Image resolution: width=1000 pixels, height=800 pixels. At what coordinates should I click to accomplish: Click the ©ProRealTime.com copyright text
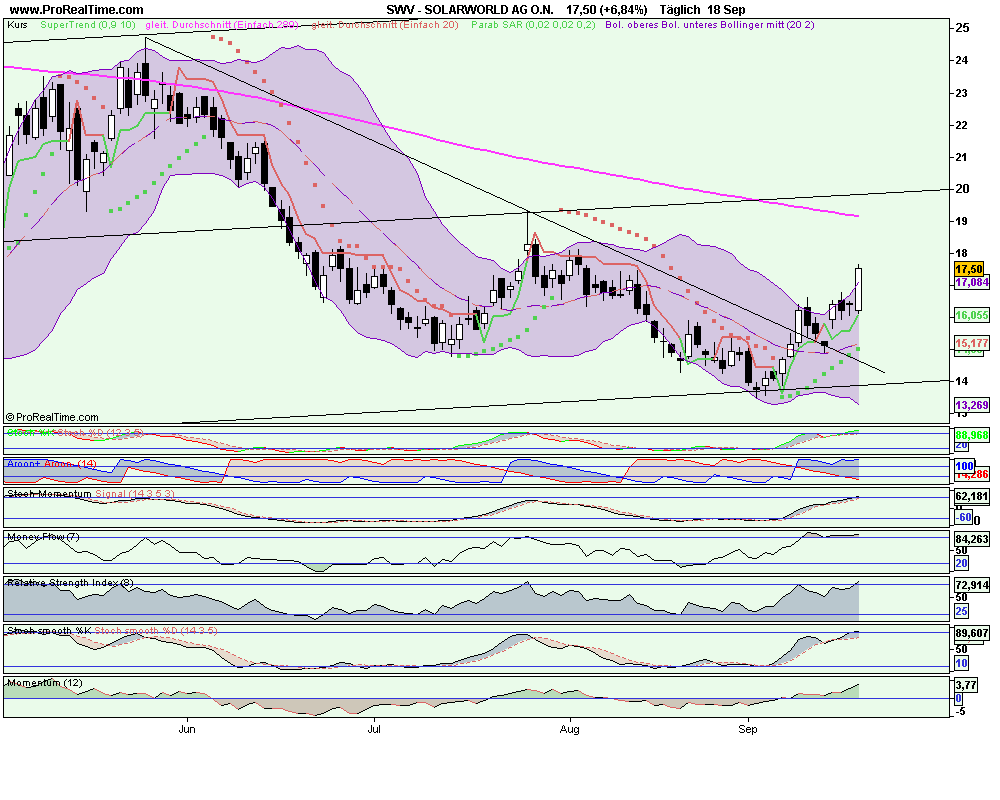[52, 417]
